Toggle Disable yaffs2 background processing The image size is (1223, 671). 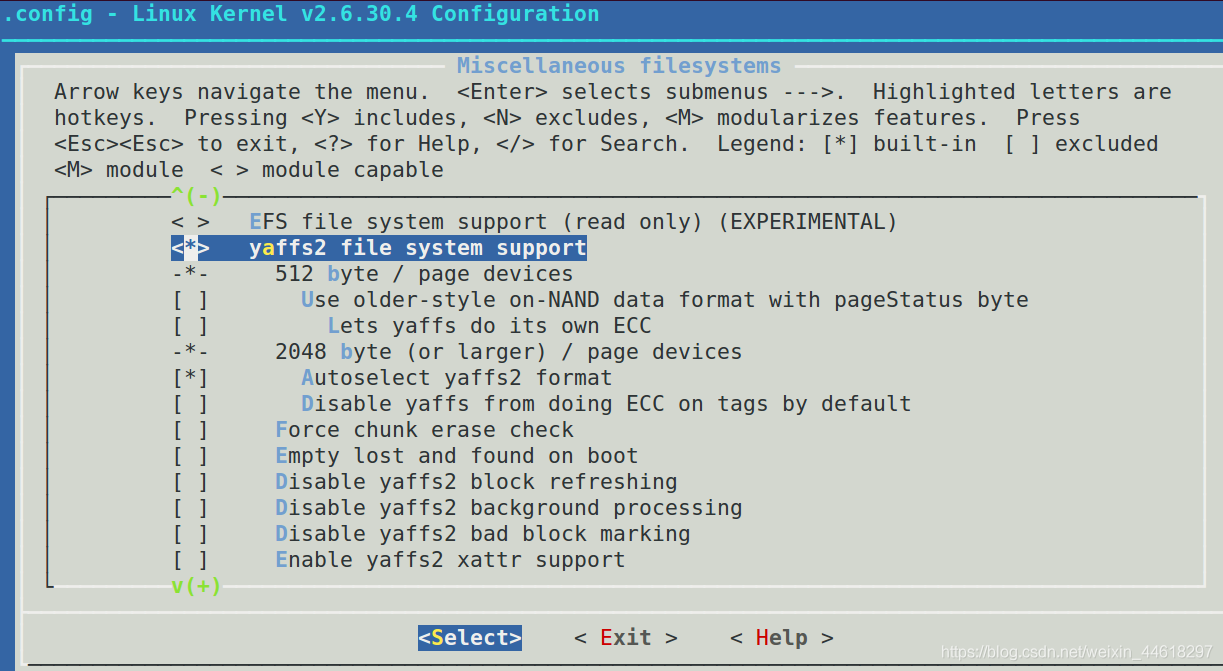point(190,508)
